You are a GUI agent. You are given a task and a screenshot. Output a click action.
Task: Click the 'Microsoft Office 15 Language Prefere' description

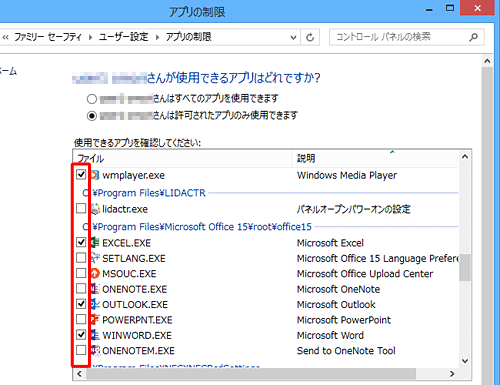[x=378, y=258]
